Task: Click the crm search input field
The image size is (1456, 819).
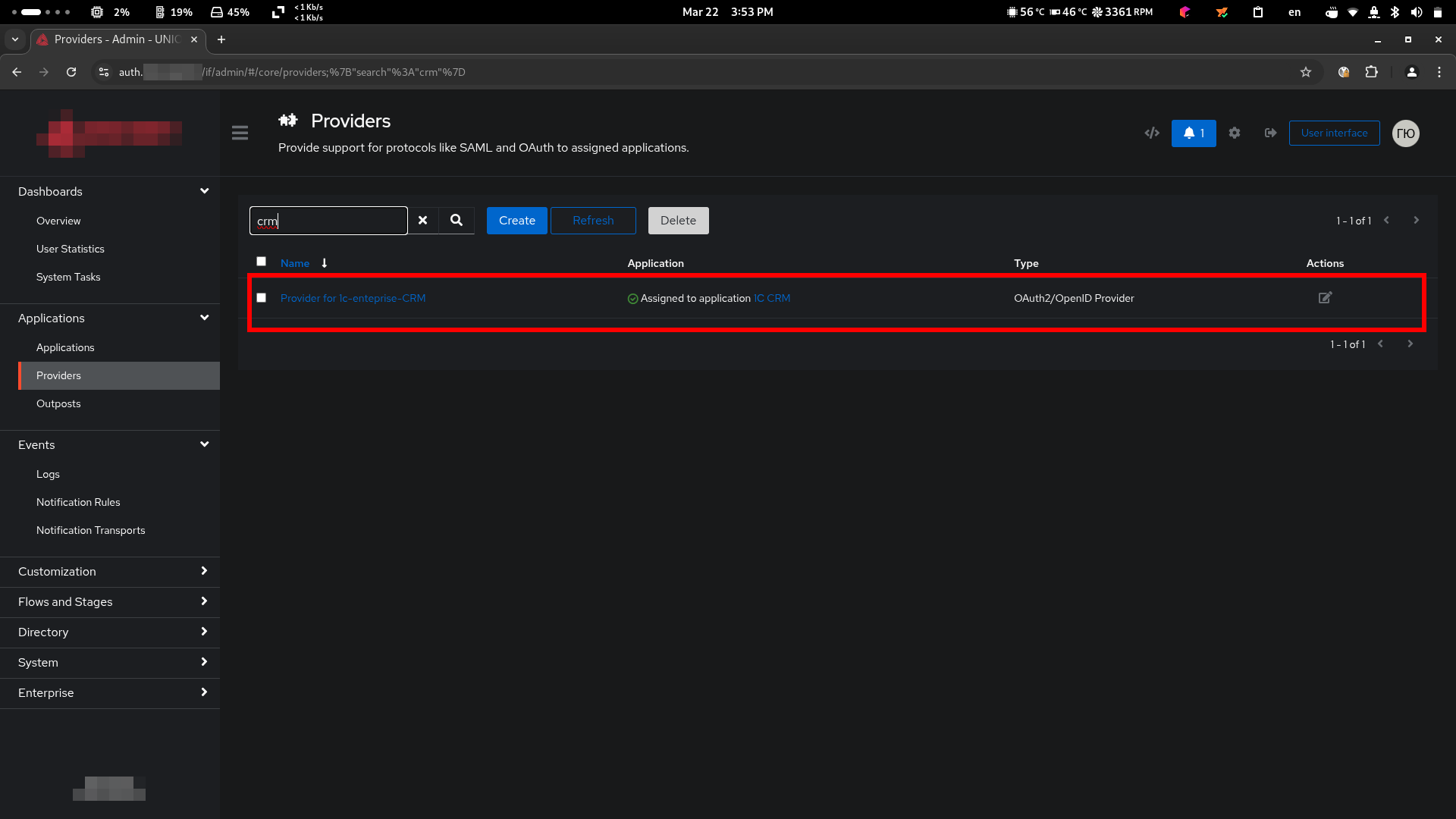Action: [328, 221]
